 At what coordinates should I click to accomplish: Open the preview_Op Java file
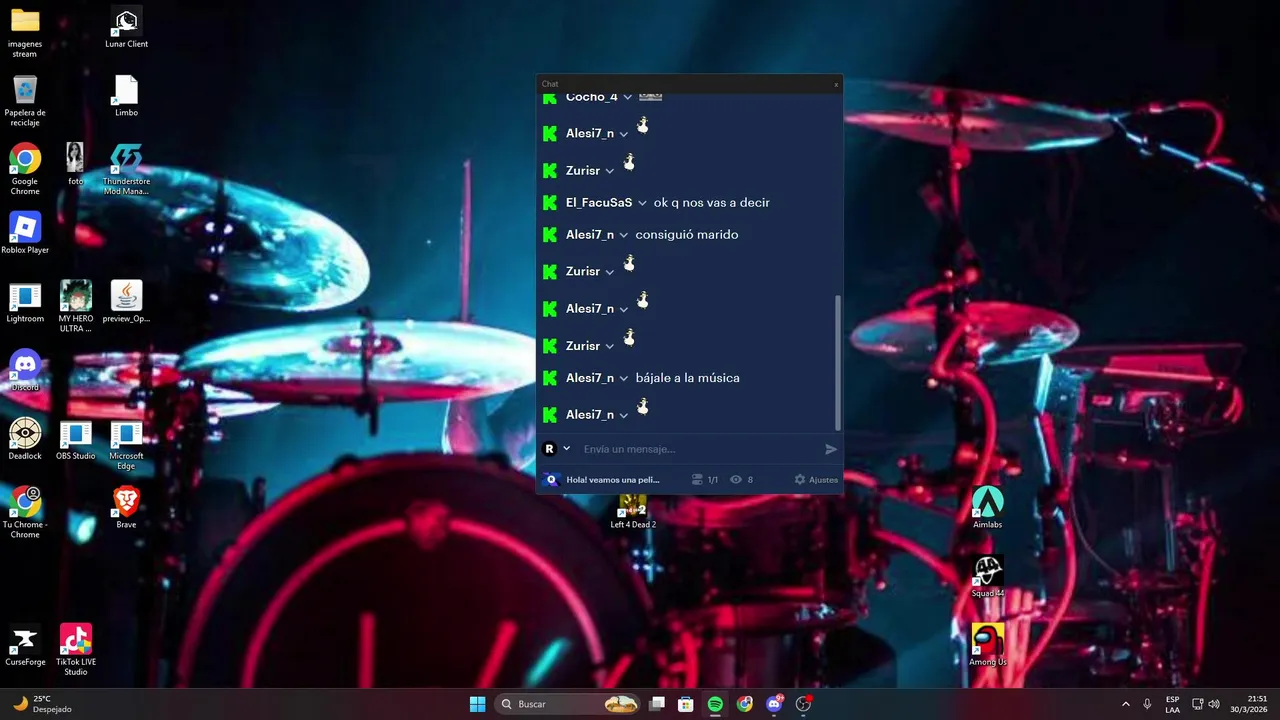click(126, 302)
